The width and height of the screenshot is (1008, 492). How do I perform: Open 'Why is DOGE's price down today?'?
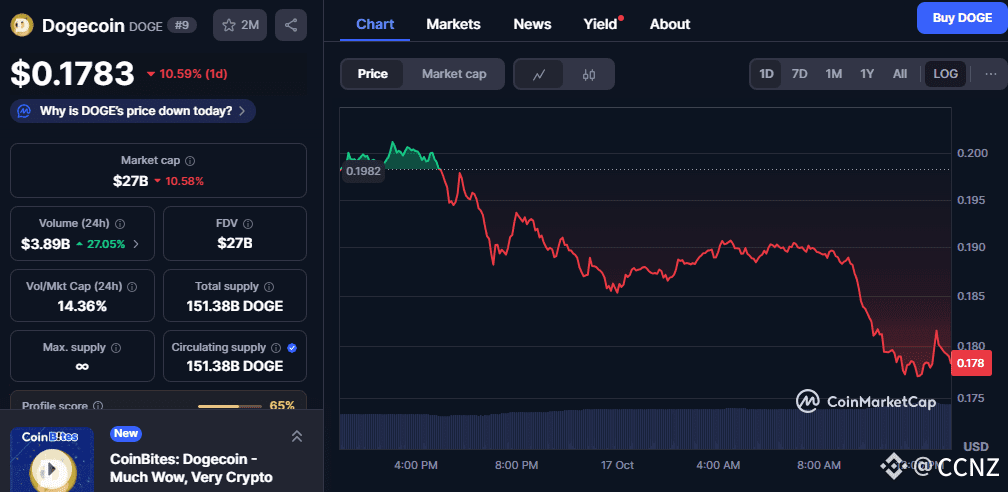[134, 111]
